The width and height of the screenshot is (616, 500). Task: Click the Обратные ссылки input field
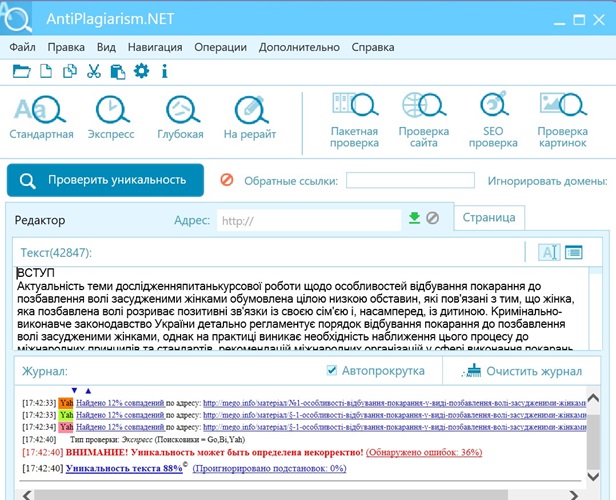point(410,180)
